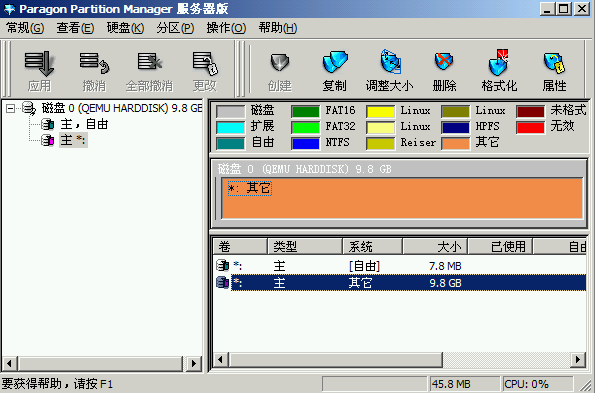Open the 帮助(H) menu
595x393 pixels.
click(x=278, y=28)
